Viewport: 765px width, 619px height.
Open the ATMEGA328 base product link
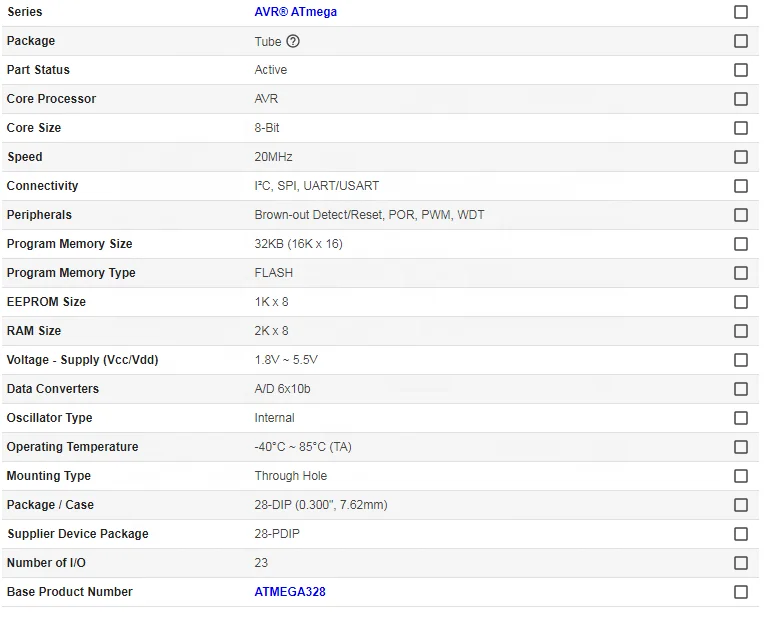(290, 592)
